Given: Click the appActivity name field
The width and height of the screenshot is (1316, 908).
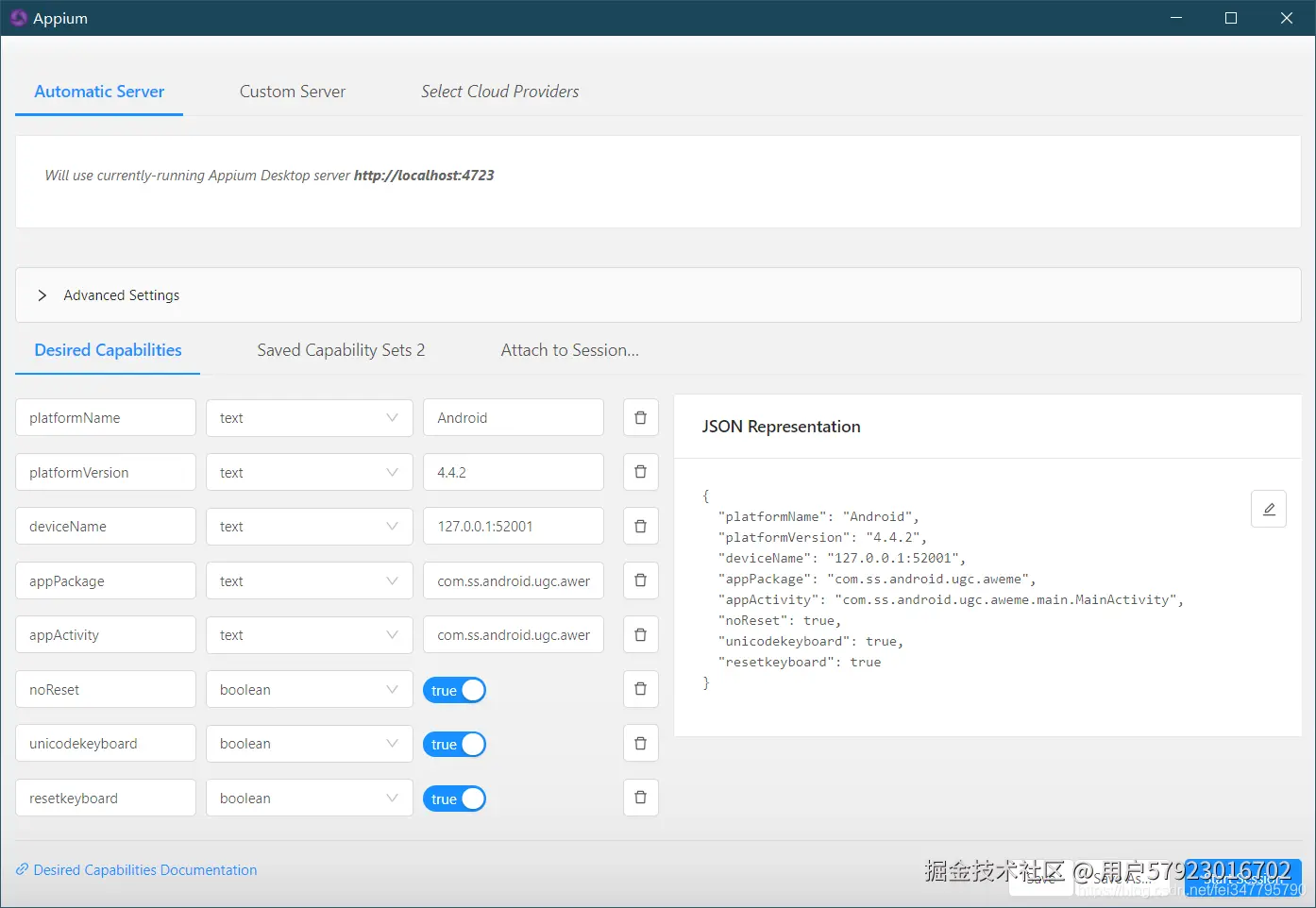Looking at the screenshot, I should click(106, 634).
